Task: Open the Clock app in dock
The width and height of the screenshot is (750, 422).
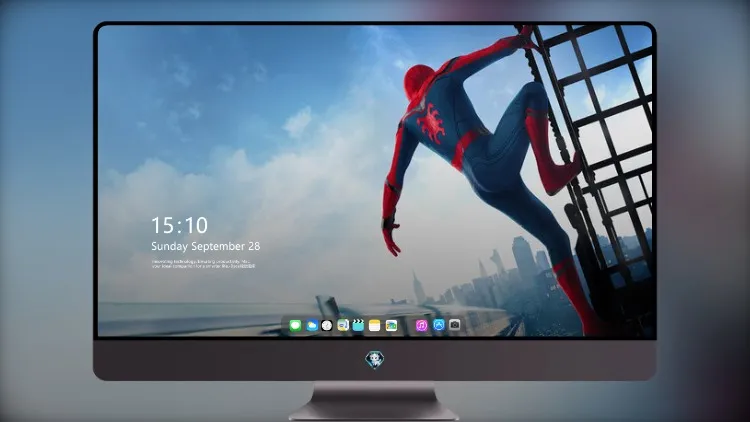Action: click(x=327, y=326)
